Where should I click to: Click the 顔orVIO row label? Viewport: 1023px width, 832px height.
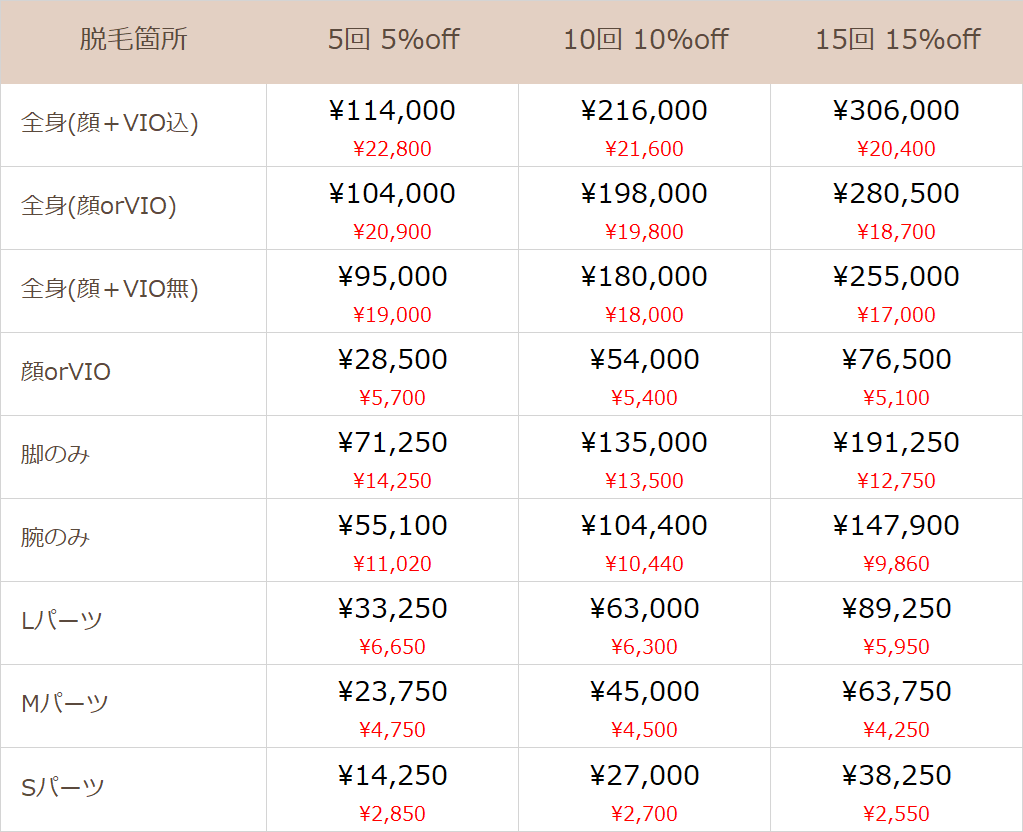pyautogui.click(x=65, y=371)
